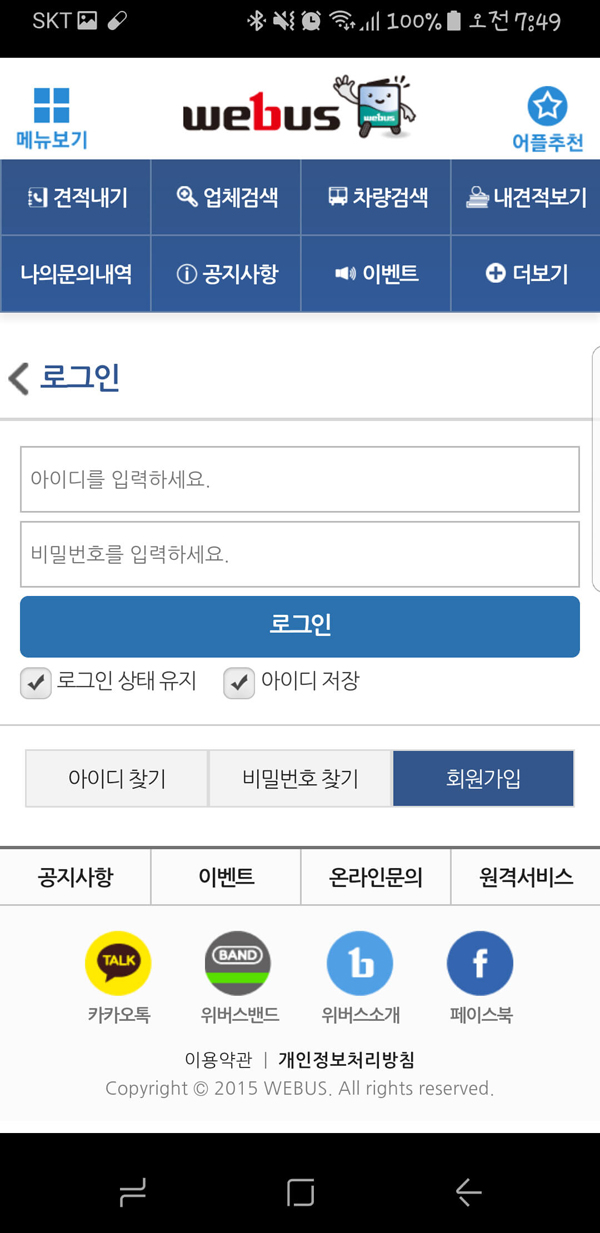
Task: Toggle the 아이디 저장 checkbox
Action: (x=239, y=683)
